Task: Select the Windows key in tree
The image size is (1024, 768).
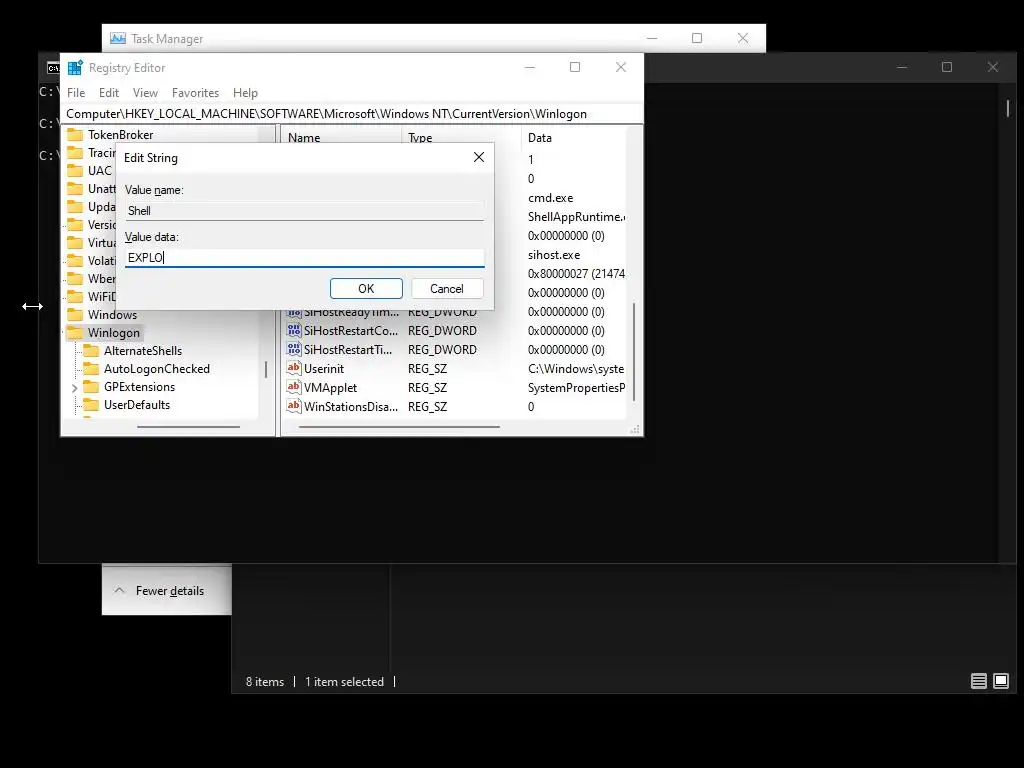Action: click(112, 315)
